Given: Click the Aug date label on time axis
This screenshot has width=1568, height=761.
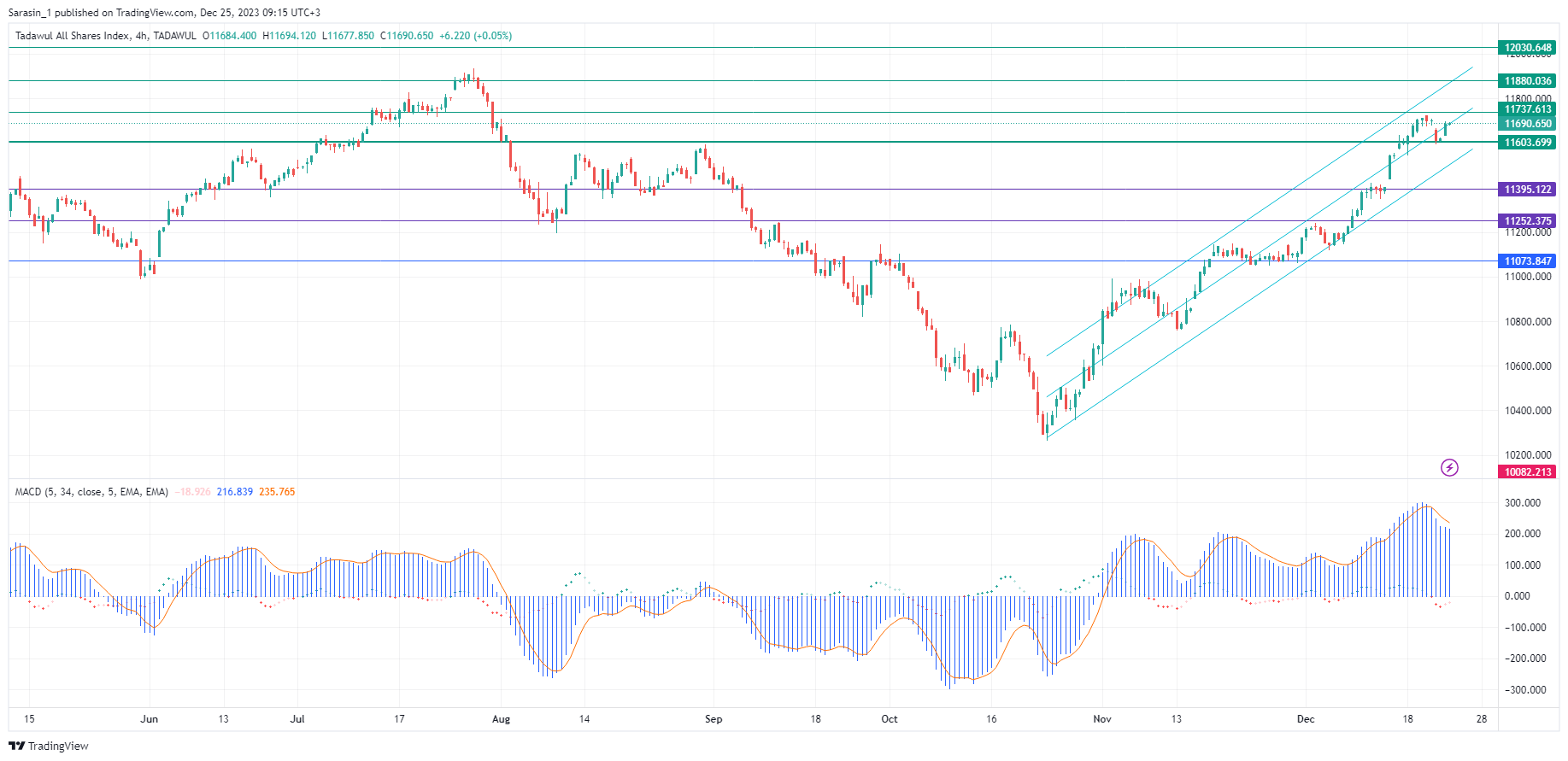Looking at the screenshot, I should pyautogui.click(x=502, y=719).
